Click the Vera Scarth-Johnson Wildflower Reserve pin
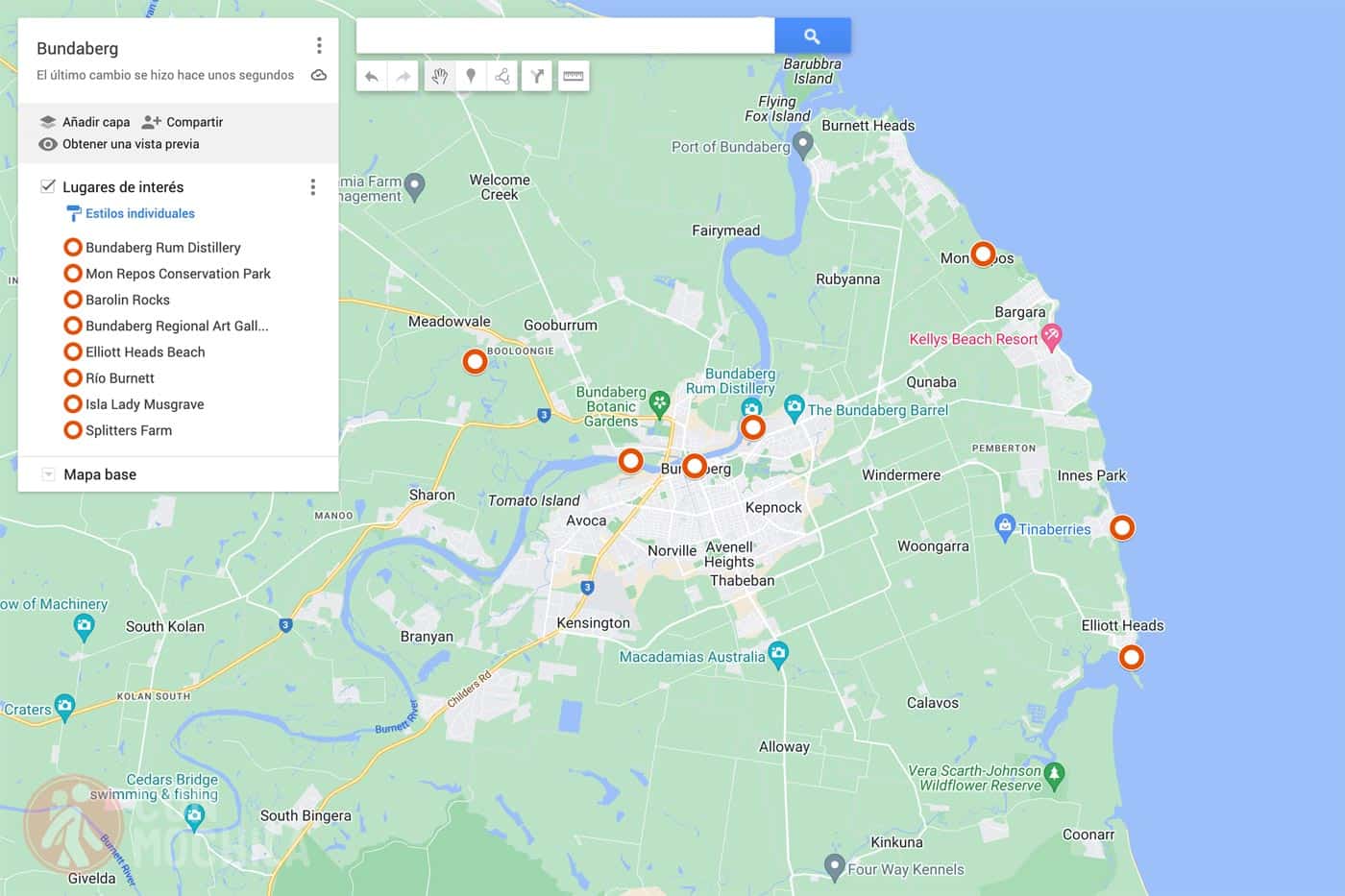 pos(1054,774)
